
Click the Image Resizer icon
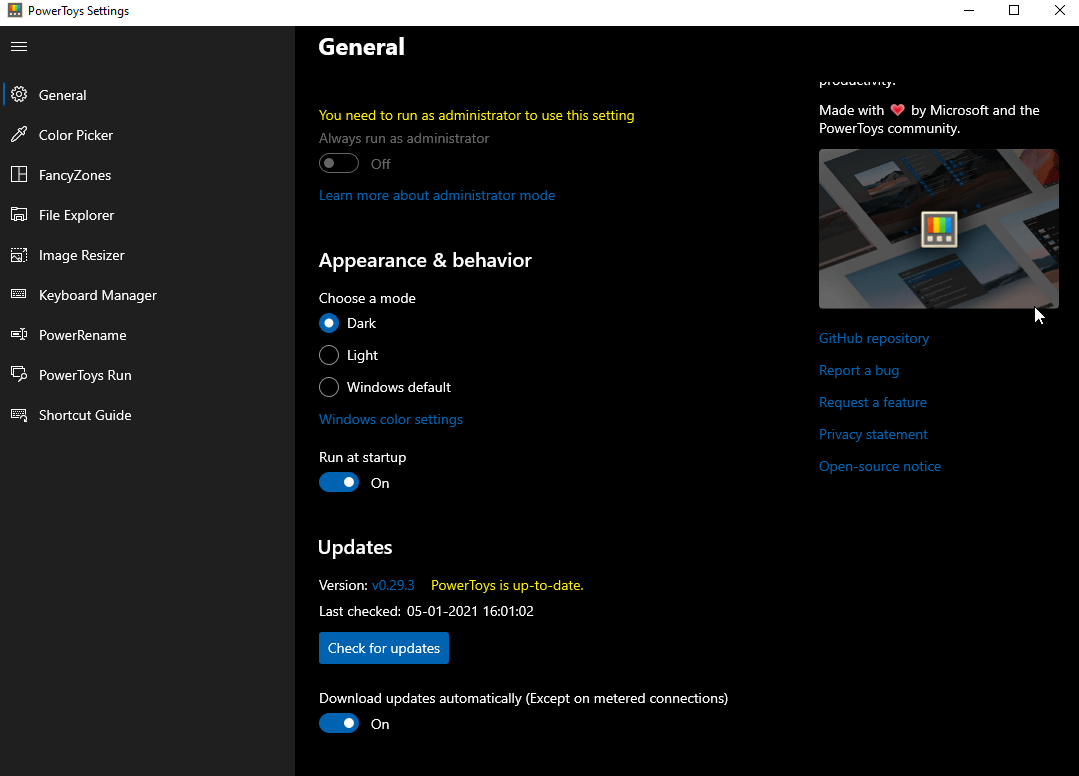(21, 254)
